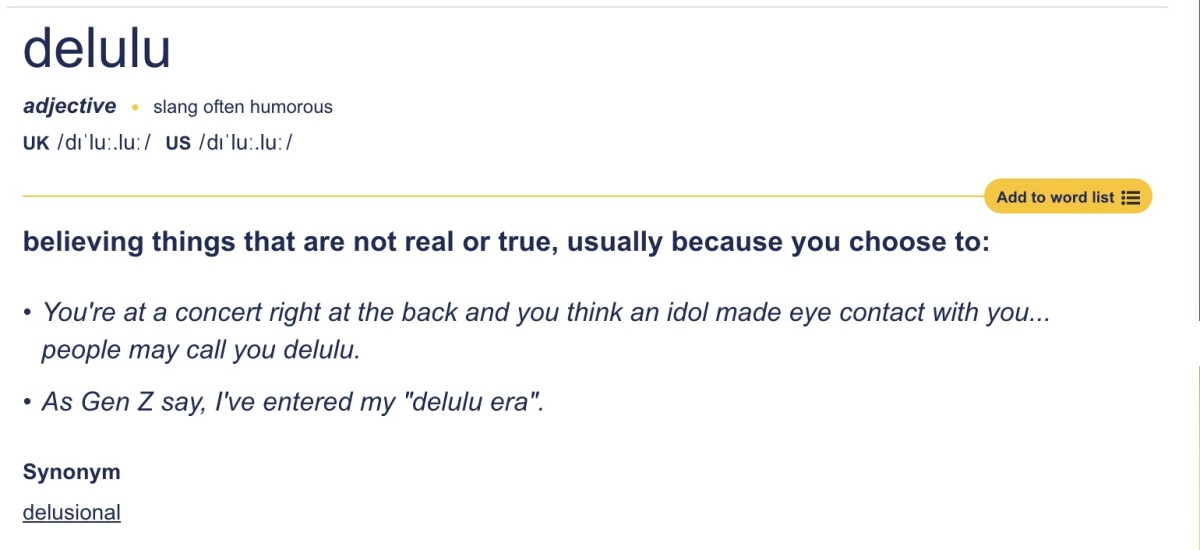Select the UK phonetic transcription
This screenshot has width=1200, height=550.
click(104, 143)
